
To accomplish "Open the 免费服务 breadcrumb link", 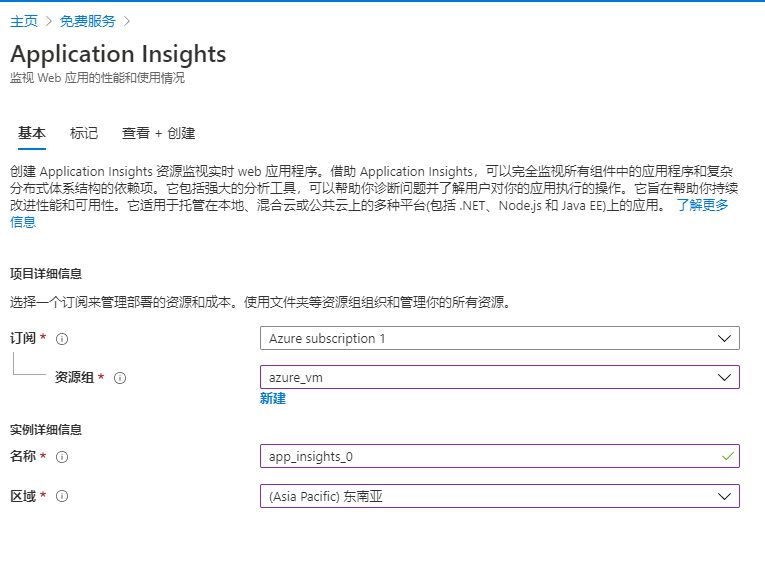I will click(88, 21).
